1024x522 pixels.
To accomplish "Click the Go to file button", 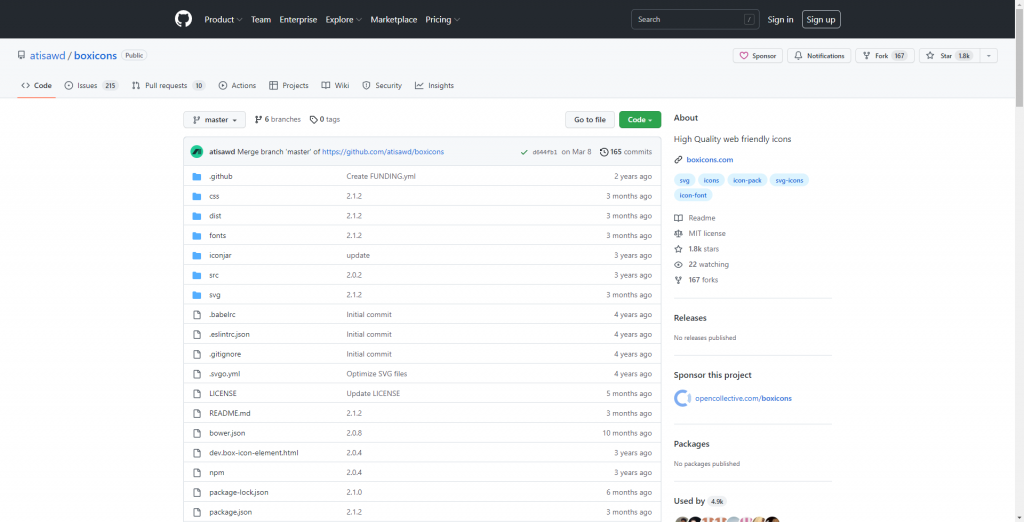I will coord(590,120).
